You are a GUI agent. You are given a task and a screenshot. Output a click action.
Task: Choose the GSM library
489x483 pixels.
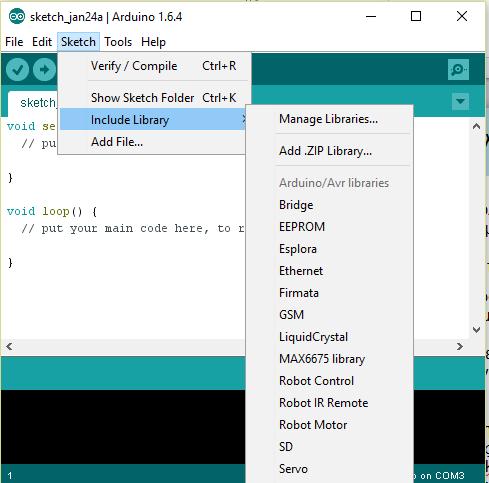[x=328, y=315]
